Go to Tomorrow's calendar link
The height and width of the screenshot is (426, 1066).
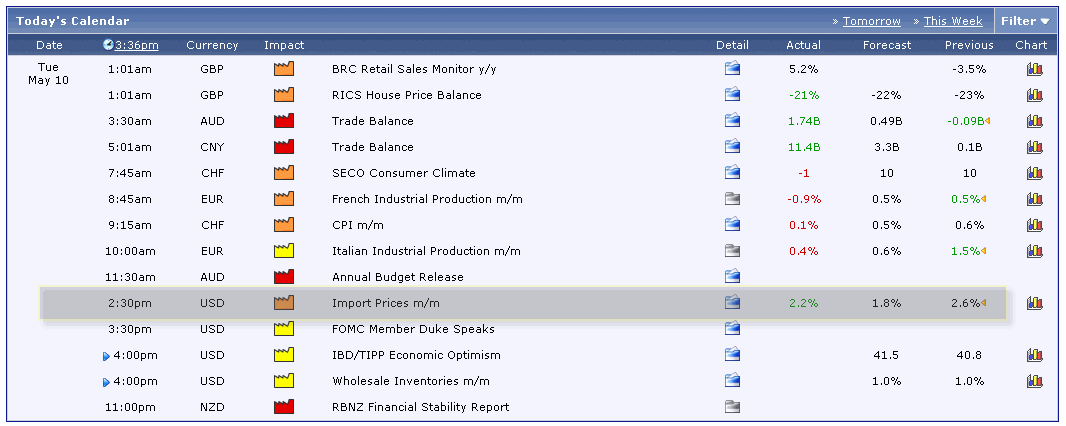872,21
